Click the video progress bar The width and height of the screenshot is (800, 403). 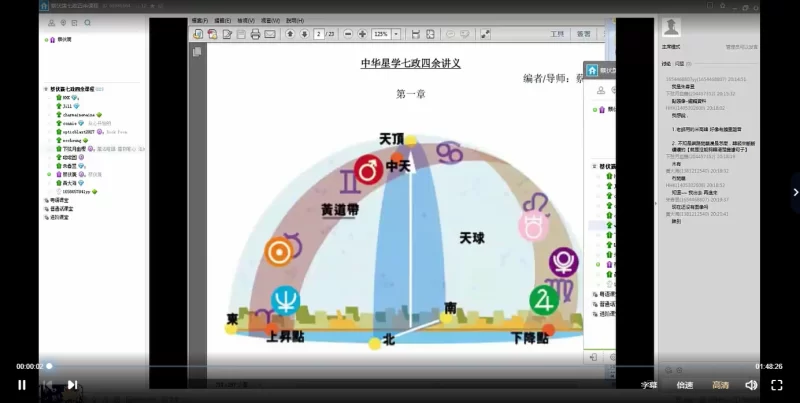(400, 366)
